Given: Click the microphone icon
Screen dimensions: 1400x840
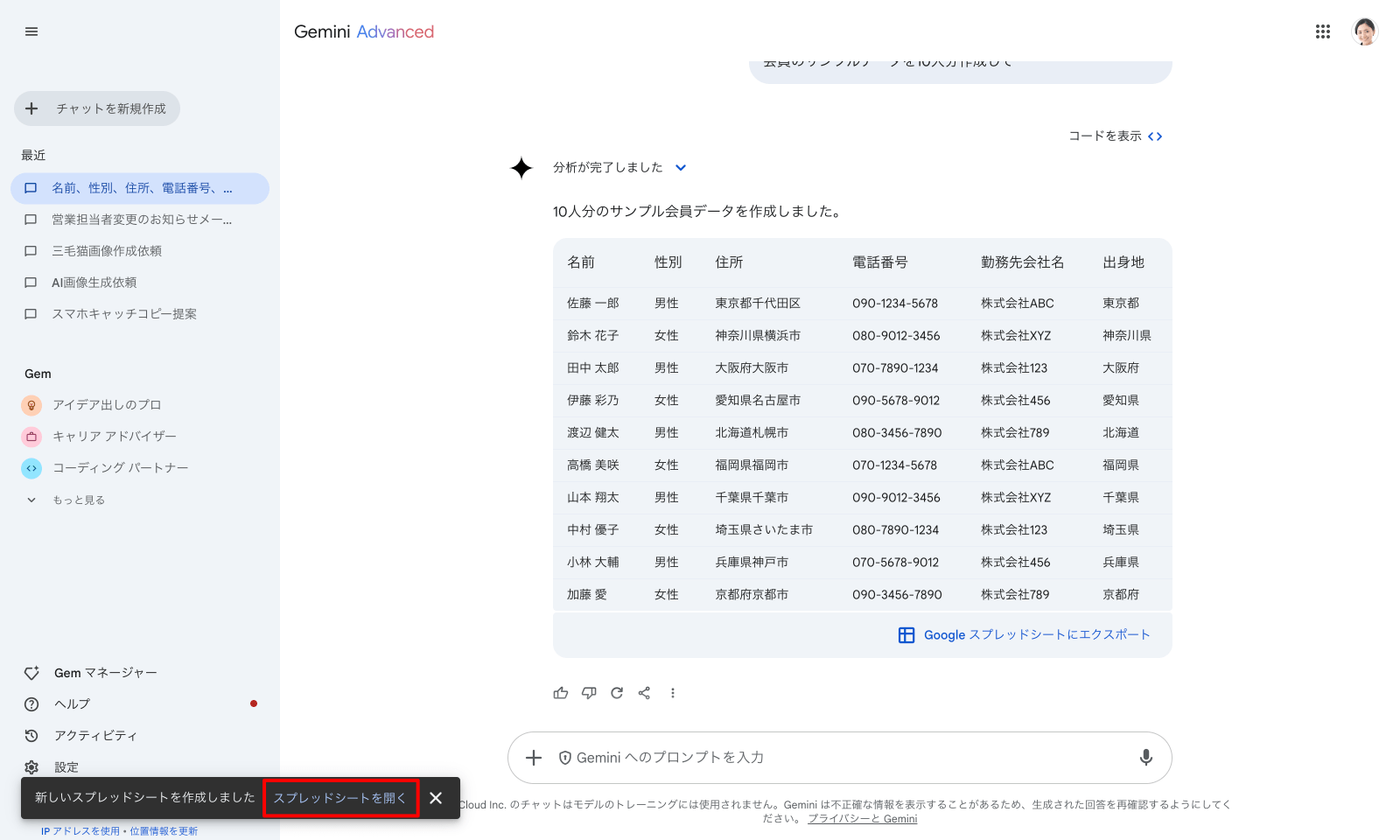Looking at the screenshot, I should click(x=1145, y=758).
